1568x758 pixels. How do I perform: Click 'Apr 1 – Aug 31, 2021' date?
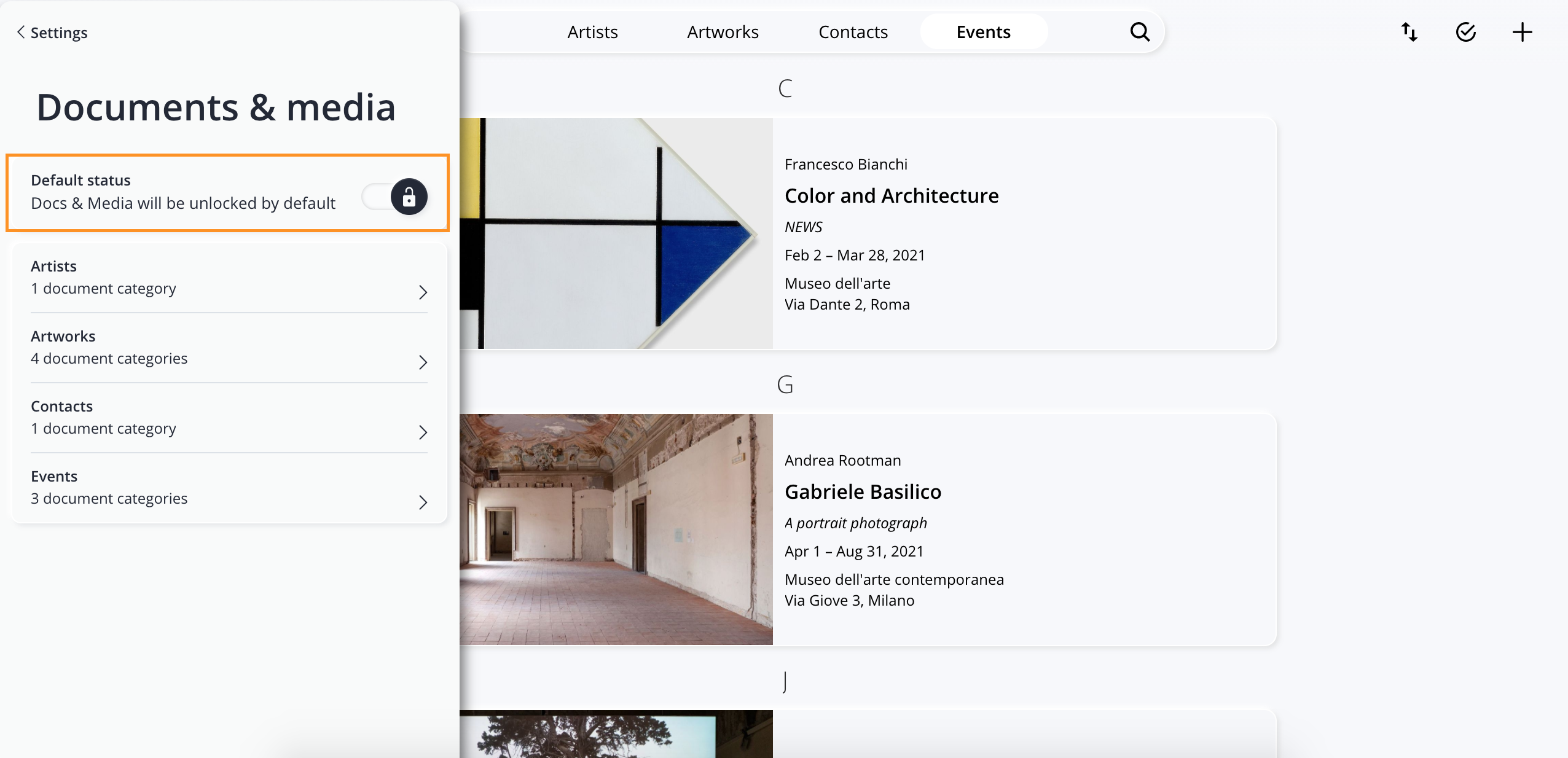[854, 551]
